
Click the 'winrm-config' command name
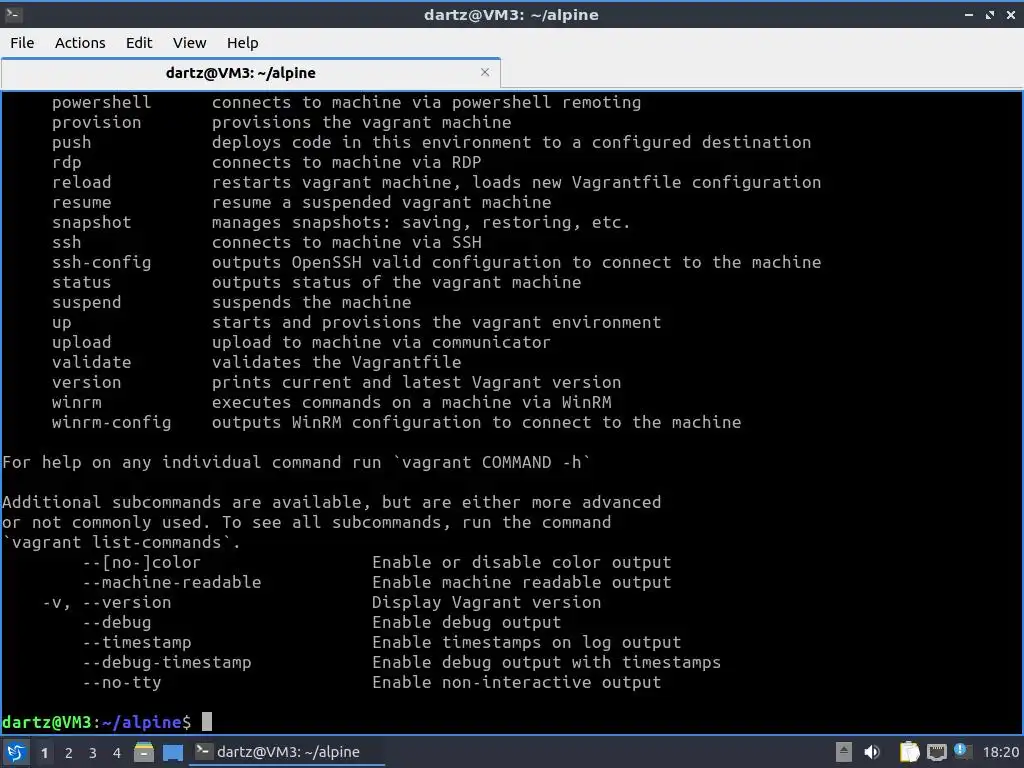(111, 423)
